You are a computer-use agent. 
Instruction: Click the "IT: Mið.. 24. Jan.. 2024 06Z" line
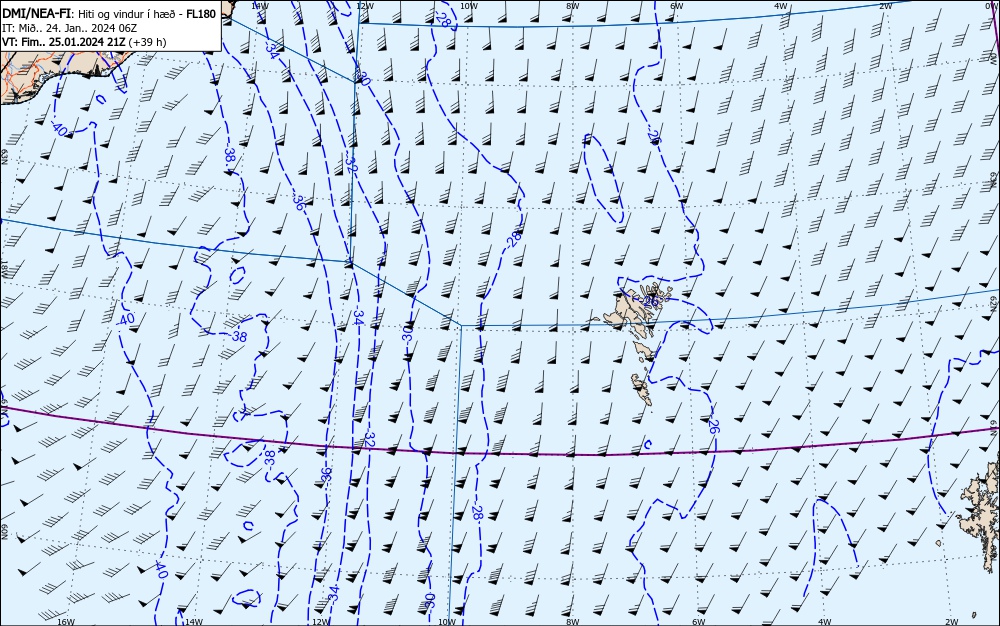(70, 28)
